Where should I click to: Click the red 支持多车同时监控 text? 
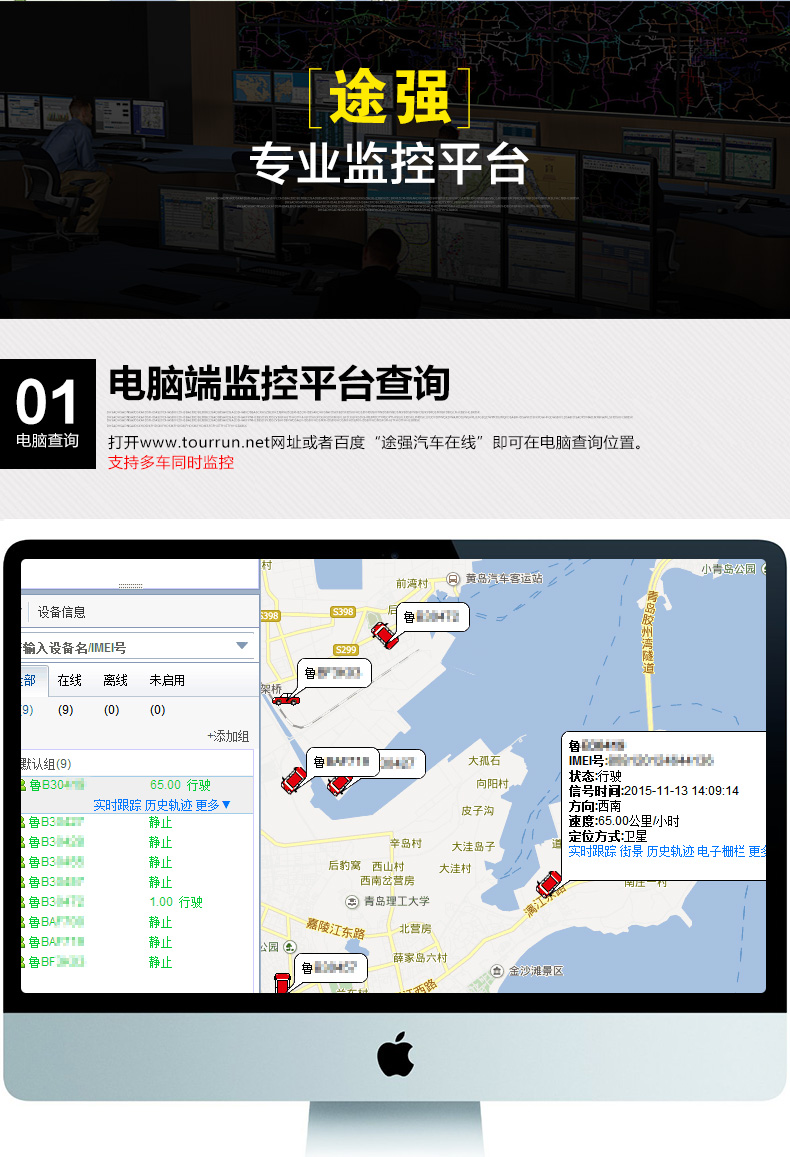(x=171, y=463)
